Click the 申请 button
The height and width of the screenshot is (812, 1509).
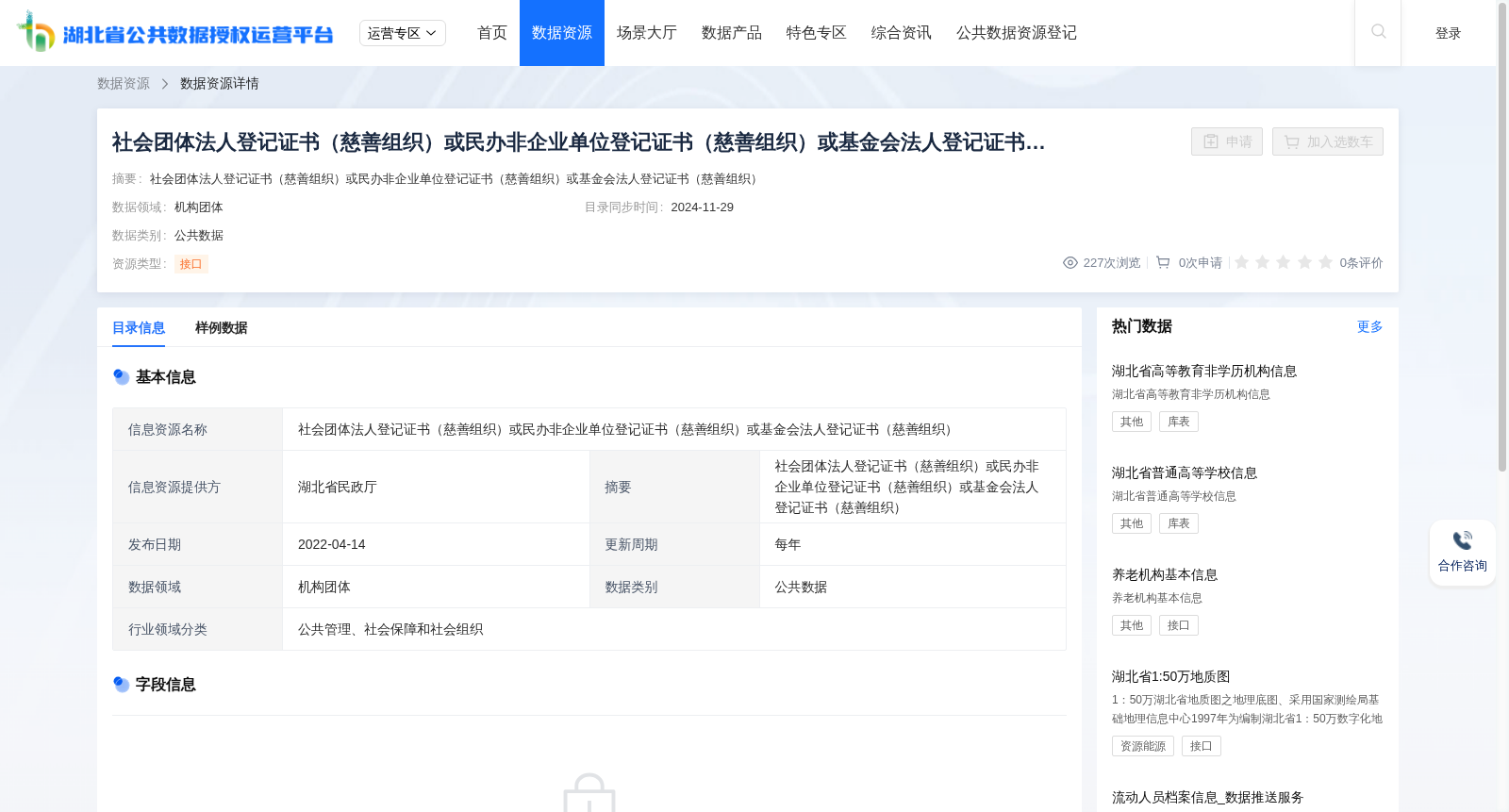pyautogui.click(x=1227, y=141)
